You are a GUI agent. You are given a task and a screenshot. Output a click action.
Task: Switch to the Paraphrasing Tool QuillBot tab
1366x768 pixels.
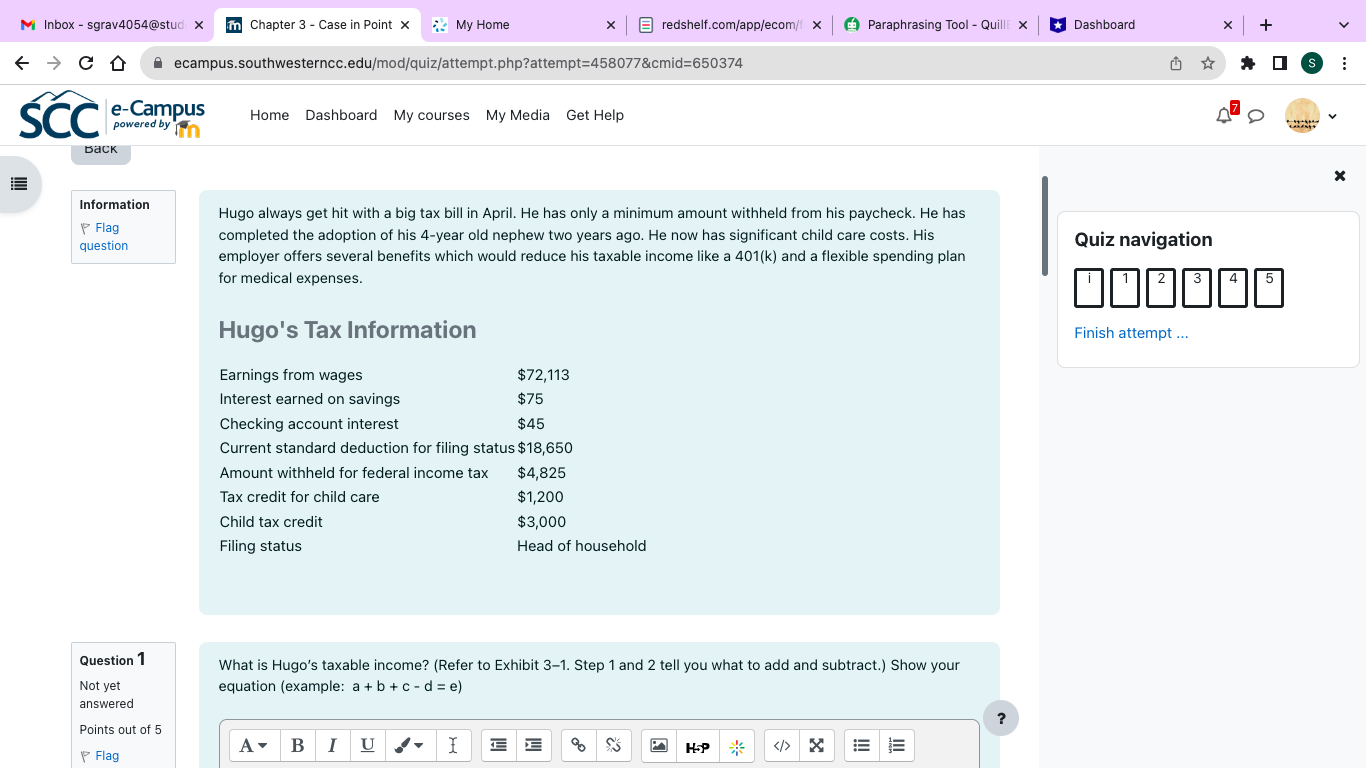tap(934, 25)
